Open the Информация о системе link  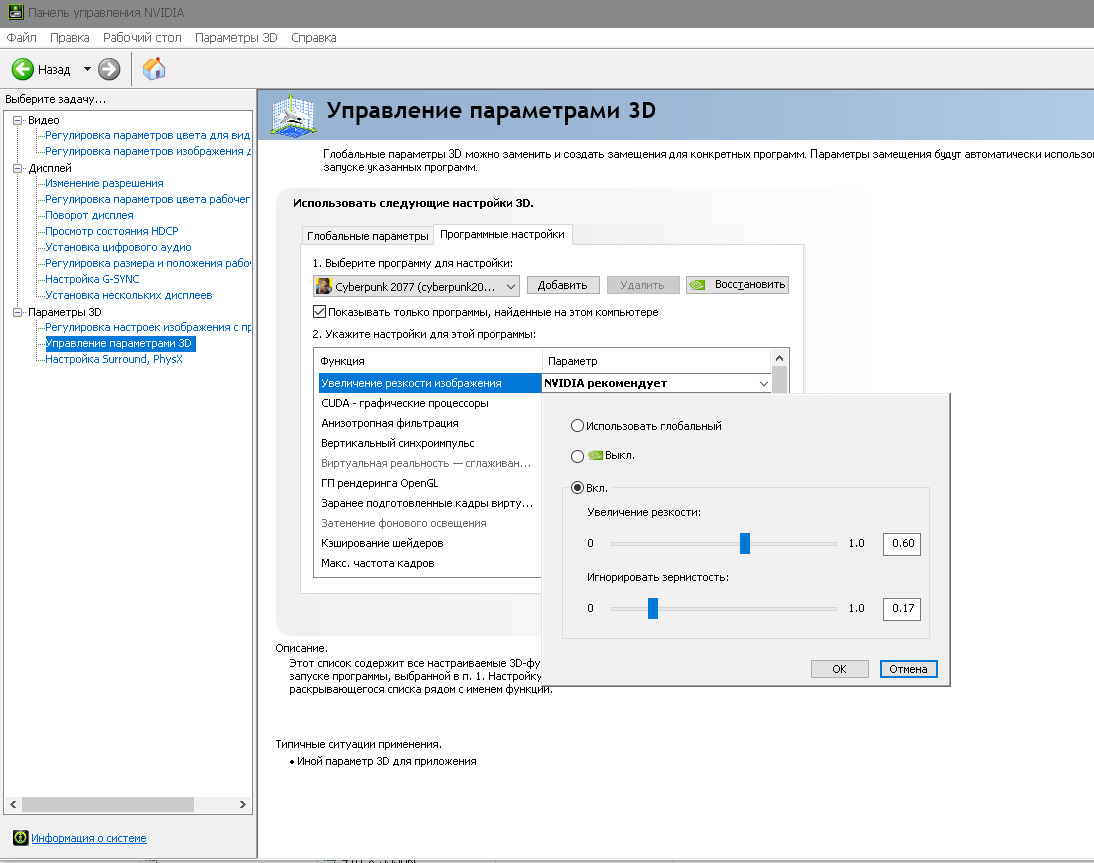[x=89, y=838]
